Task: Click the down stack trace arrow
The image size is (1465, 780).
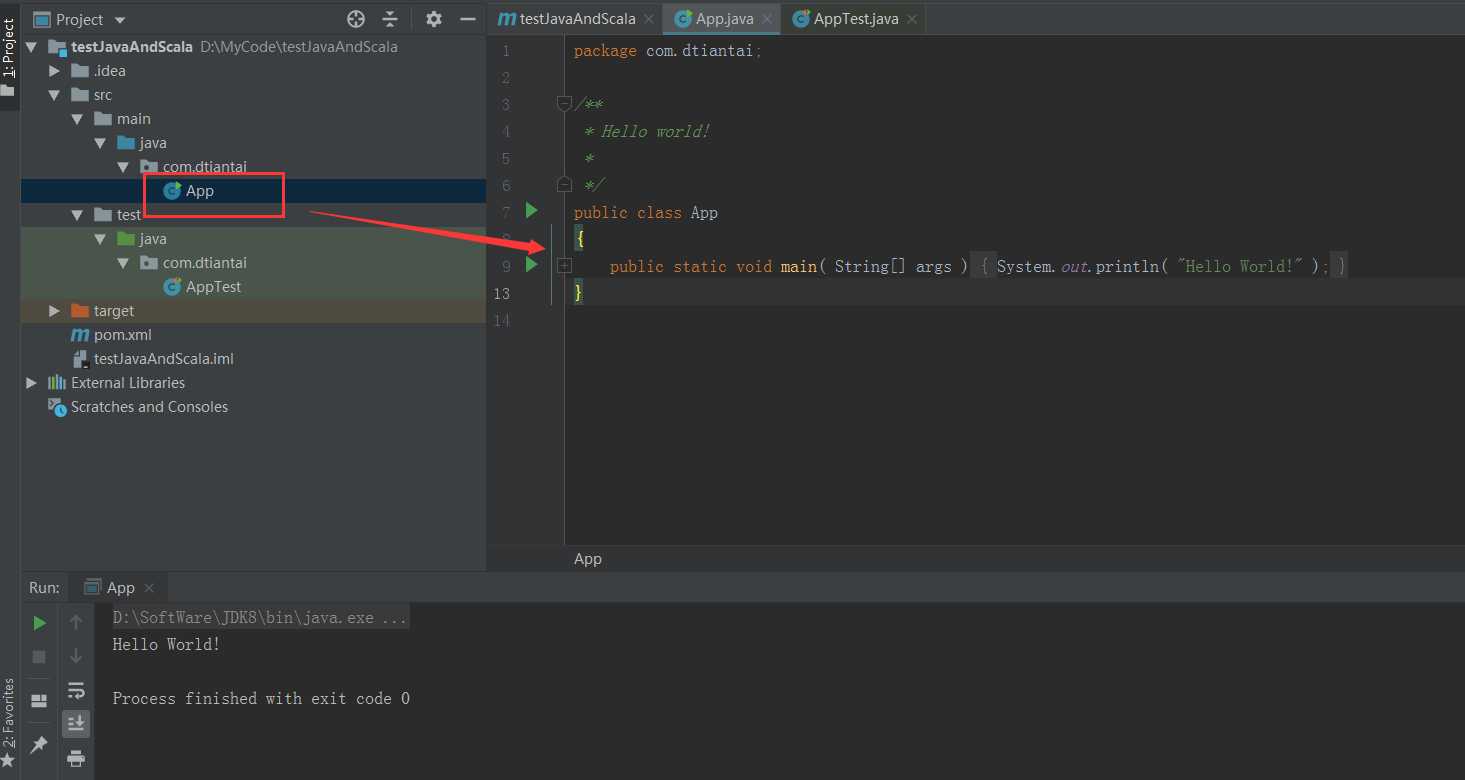Action: pyautogui.click(x=76, y=656)
